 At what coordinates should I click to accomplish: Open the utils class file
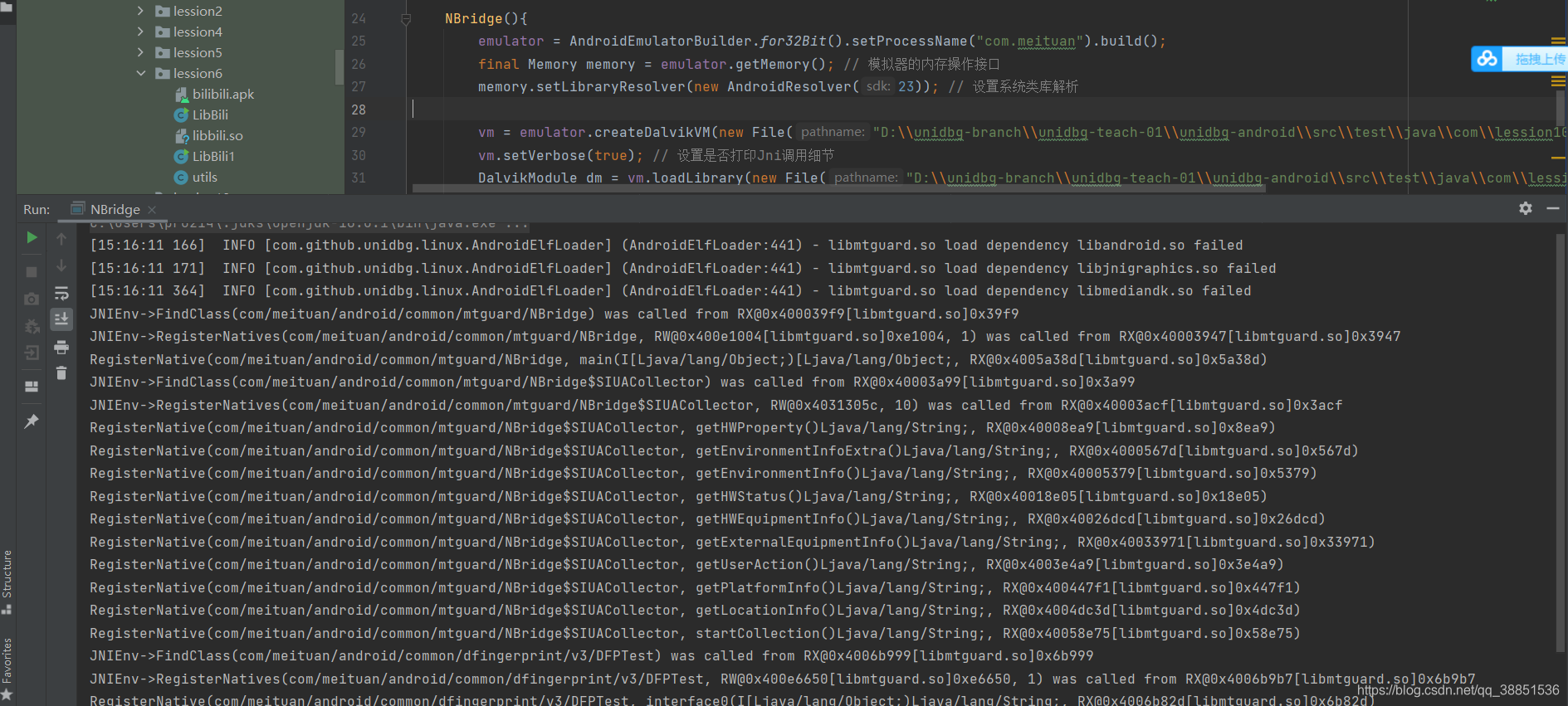coord(205,177)
